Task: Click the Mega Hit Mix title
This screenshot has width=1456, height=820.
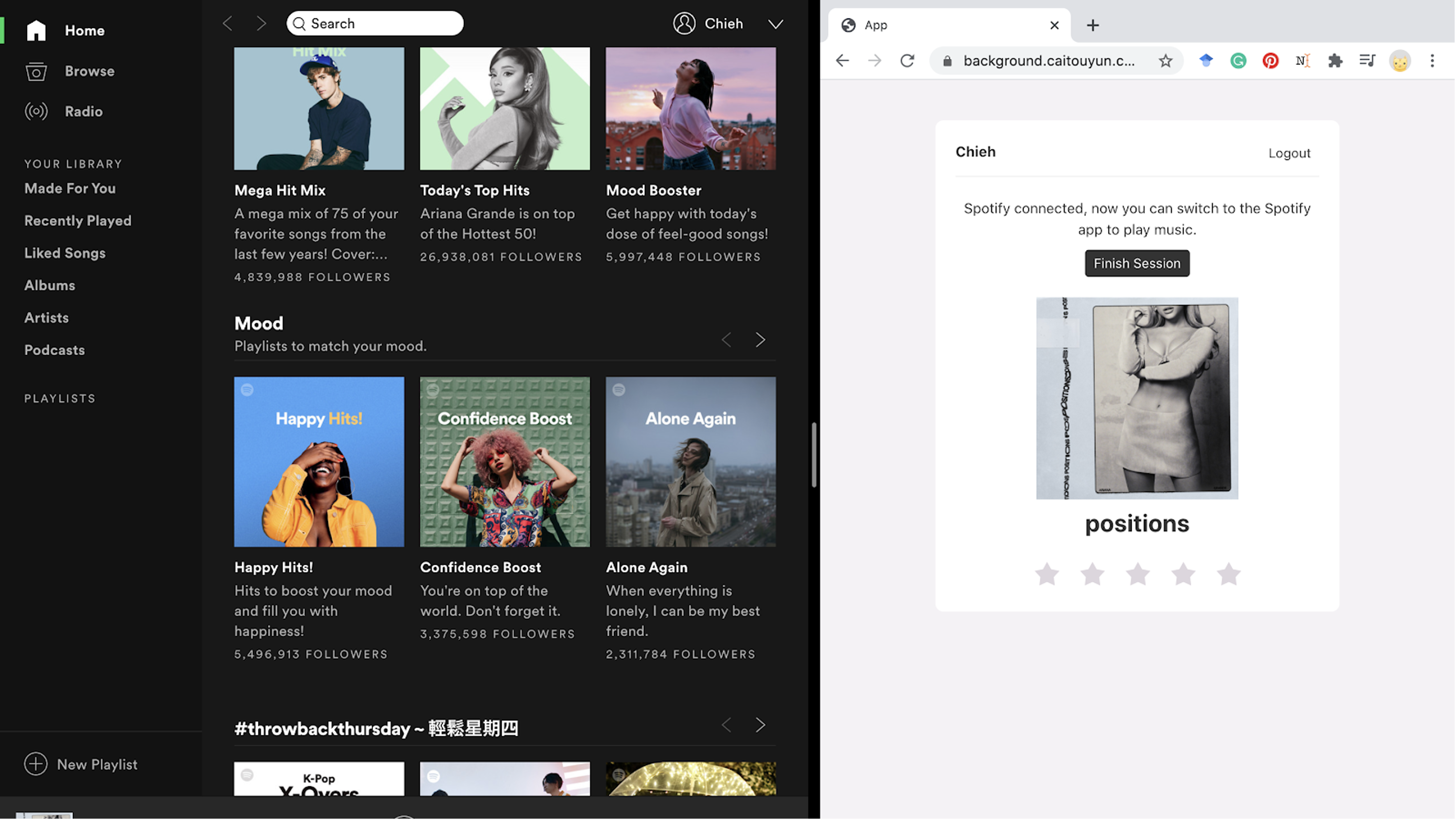Action: (x=280, y=191)
